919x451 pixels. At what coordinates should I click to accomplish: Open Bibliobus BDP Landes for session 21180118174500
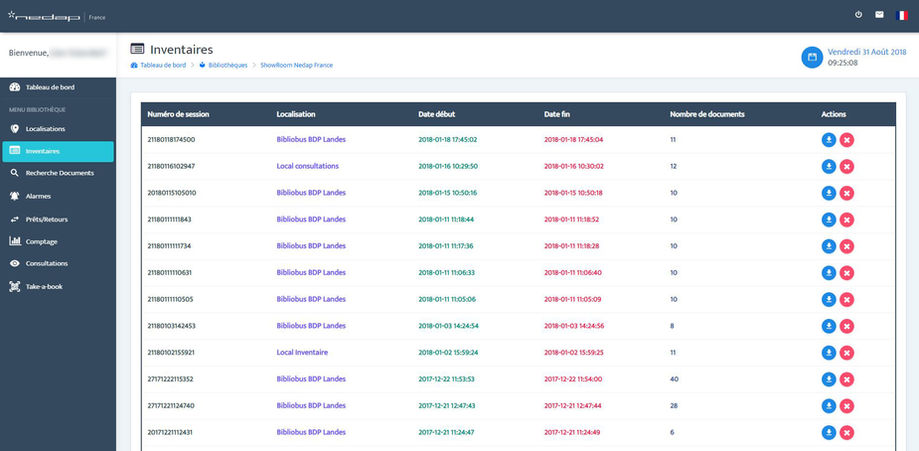coord(311,140)
